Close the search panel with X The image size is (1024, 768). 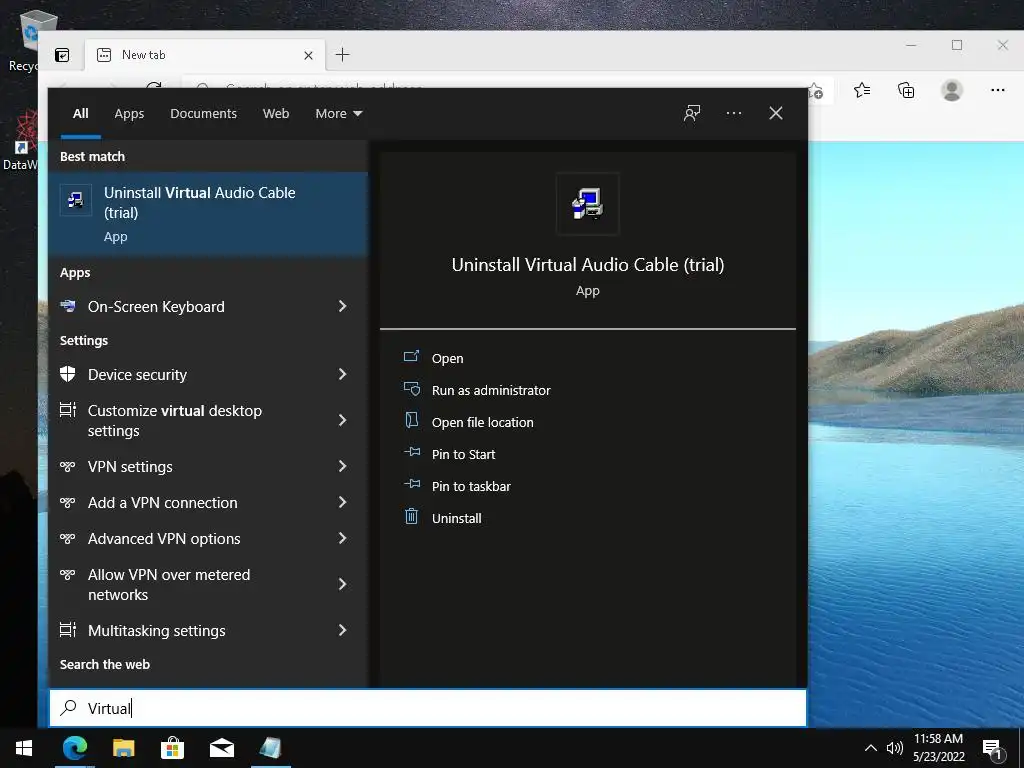pos(775,113)
